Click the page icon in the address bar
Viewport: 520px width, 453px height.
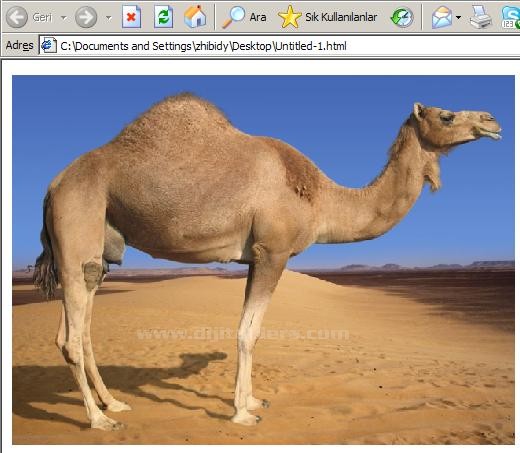48,45
